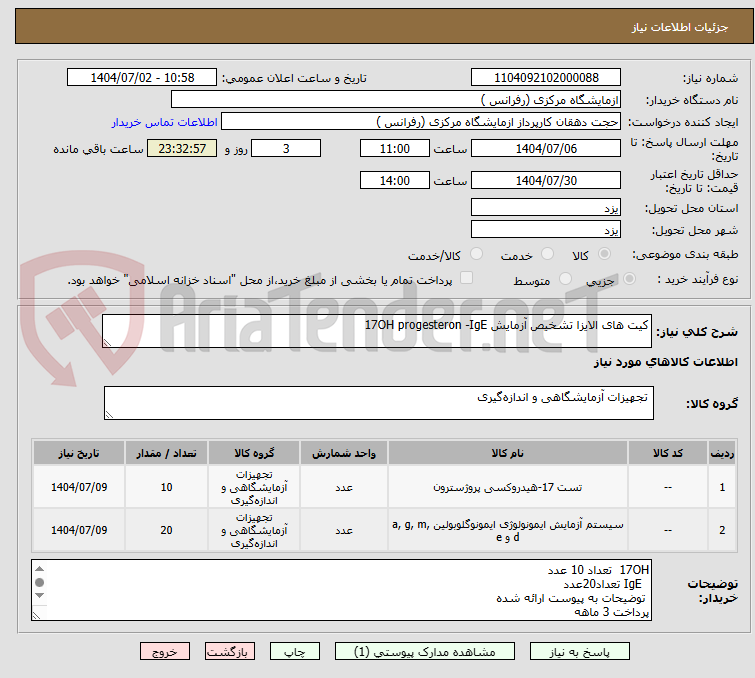The width and height of the screenshot is (755, 678).
Task: Open اطلاعات تماس خریدار link
Action: point(165,122)
